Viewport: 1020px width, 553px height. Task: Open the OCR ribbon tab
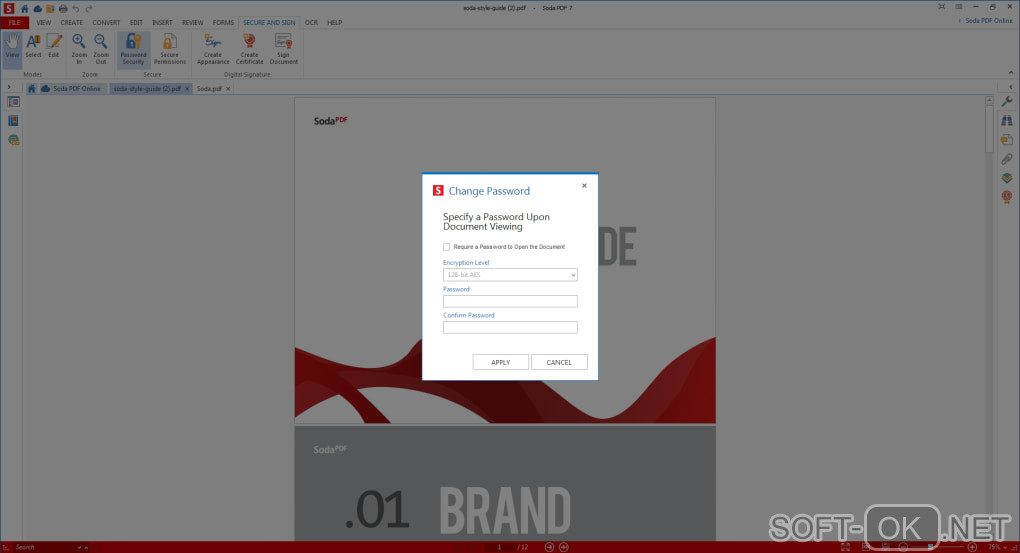pyautogui.click(x=312, y=23)
